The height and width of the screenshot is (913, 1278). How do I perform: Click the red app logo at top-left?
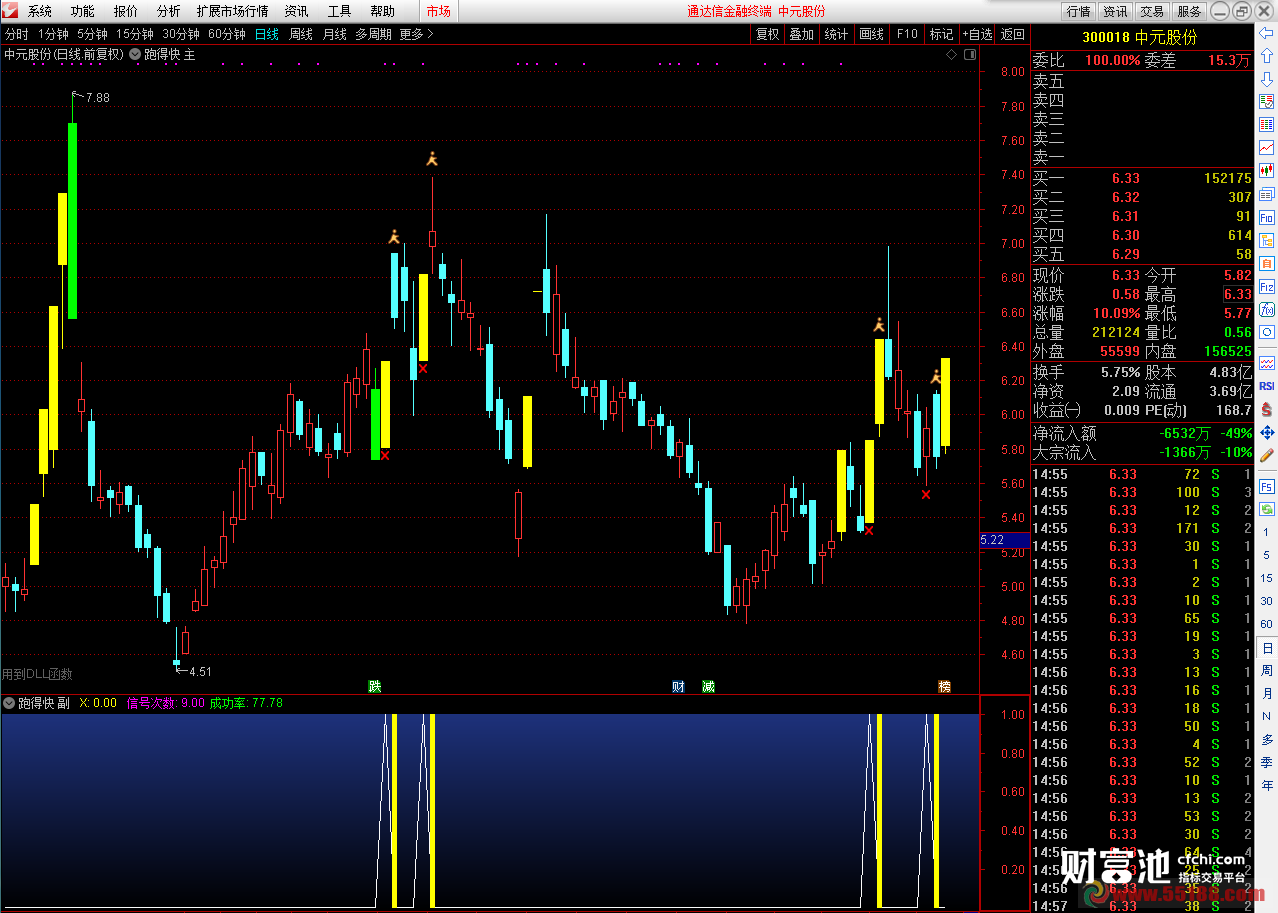pos(11,11)
